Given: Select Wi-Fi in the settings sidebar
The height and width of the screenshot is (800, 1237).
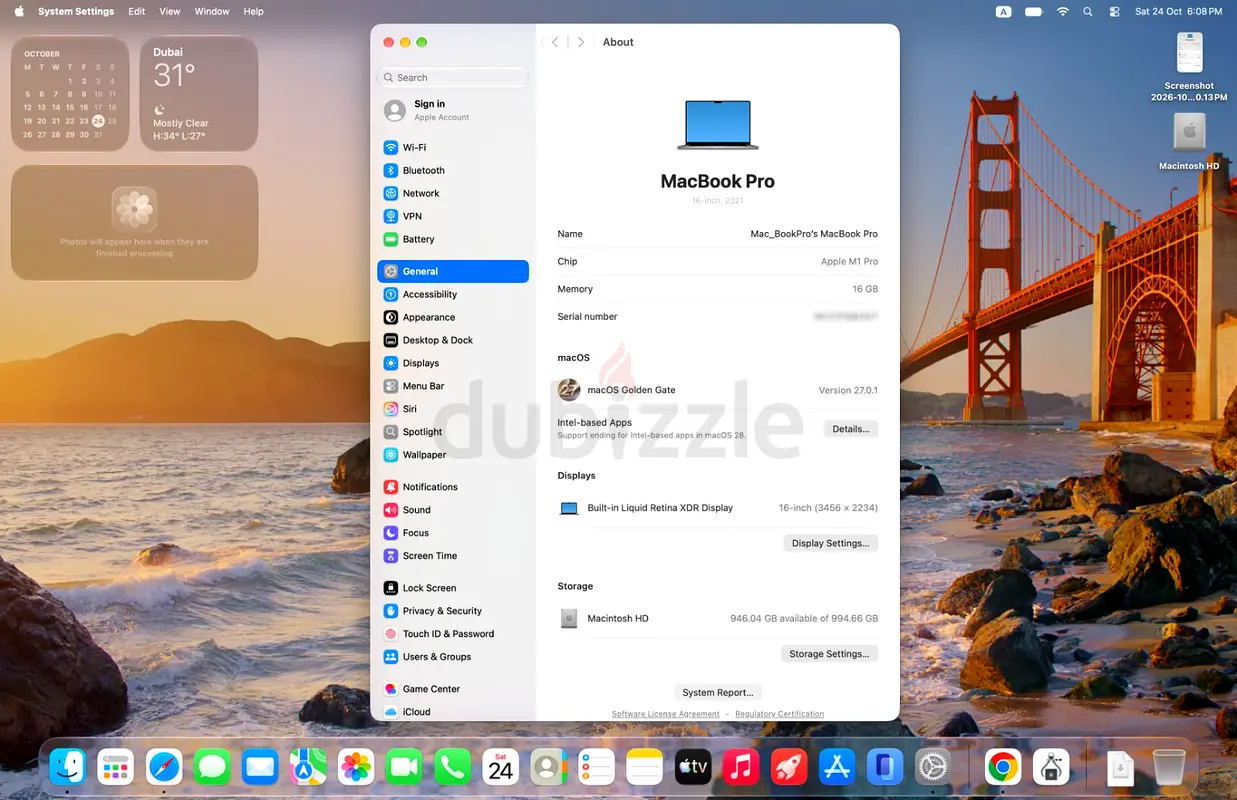Looking at the screenshot, I should click(x=453, y=147).
